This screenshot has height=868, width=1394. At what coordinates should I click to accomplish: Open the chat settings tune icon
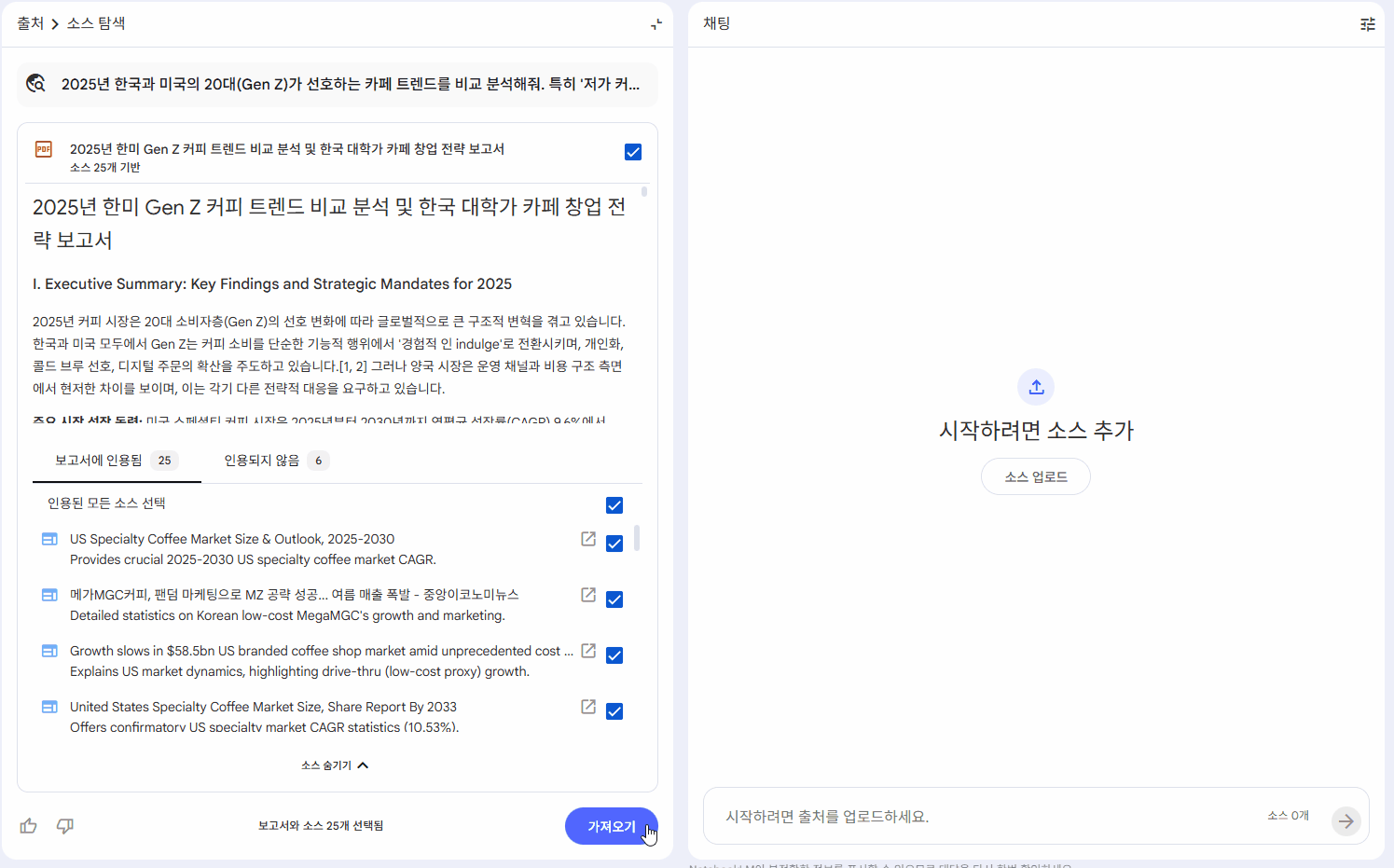1367,24
